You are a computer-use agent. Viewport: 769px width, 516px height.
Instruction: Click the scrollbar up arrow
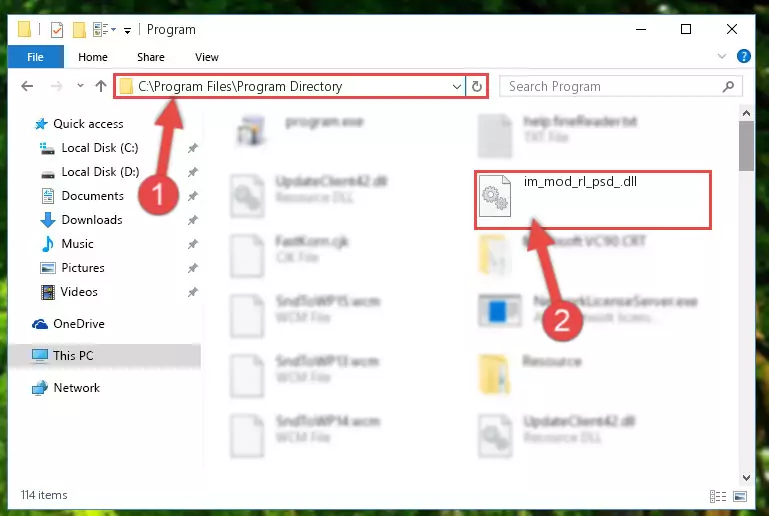coord(746,113)
